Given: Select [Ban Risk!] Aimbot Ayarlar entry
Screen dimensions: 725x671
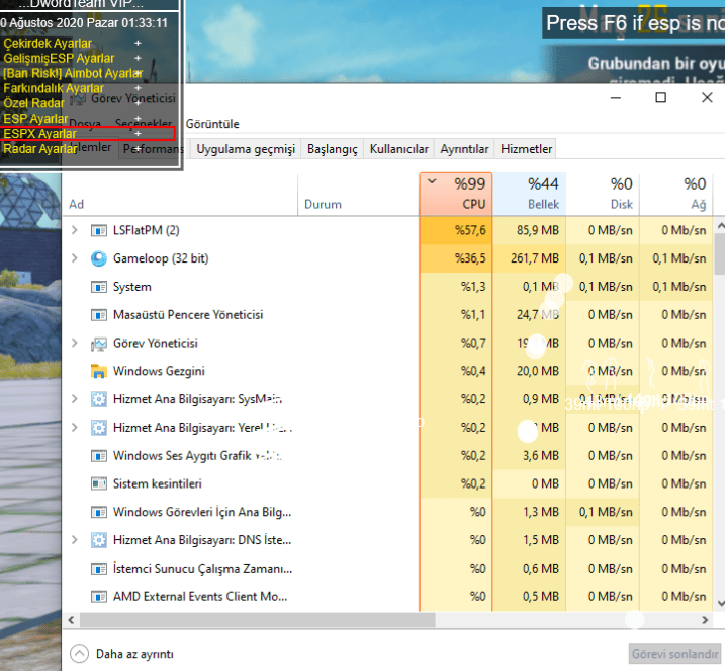Looking at the screenshot, I should click(73, 73).
